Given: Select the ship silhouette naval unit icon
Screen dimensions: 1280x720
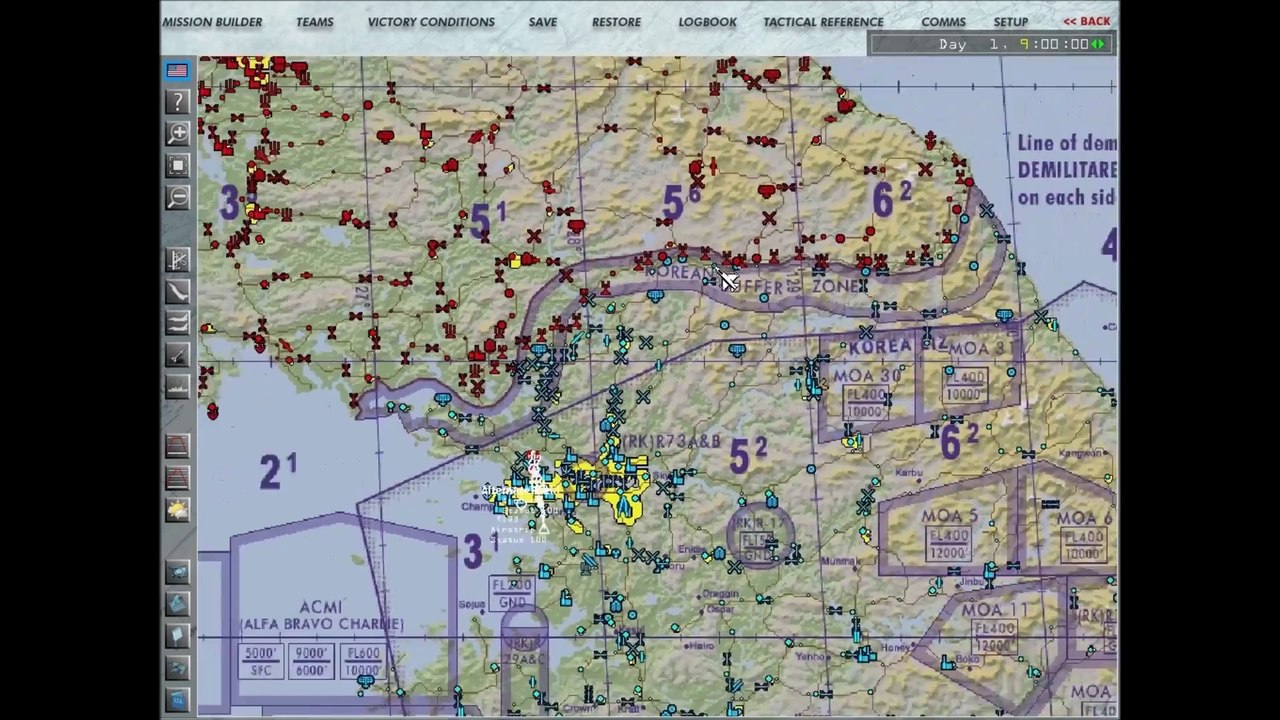Looking at the screenshot, I should tap(178, 386).
